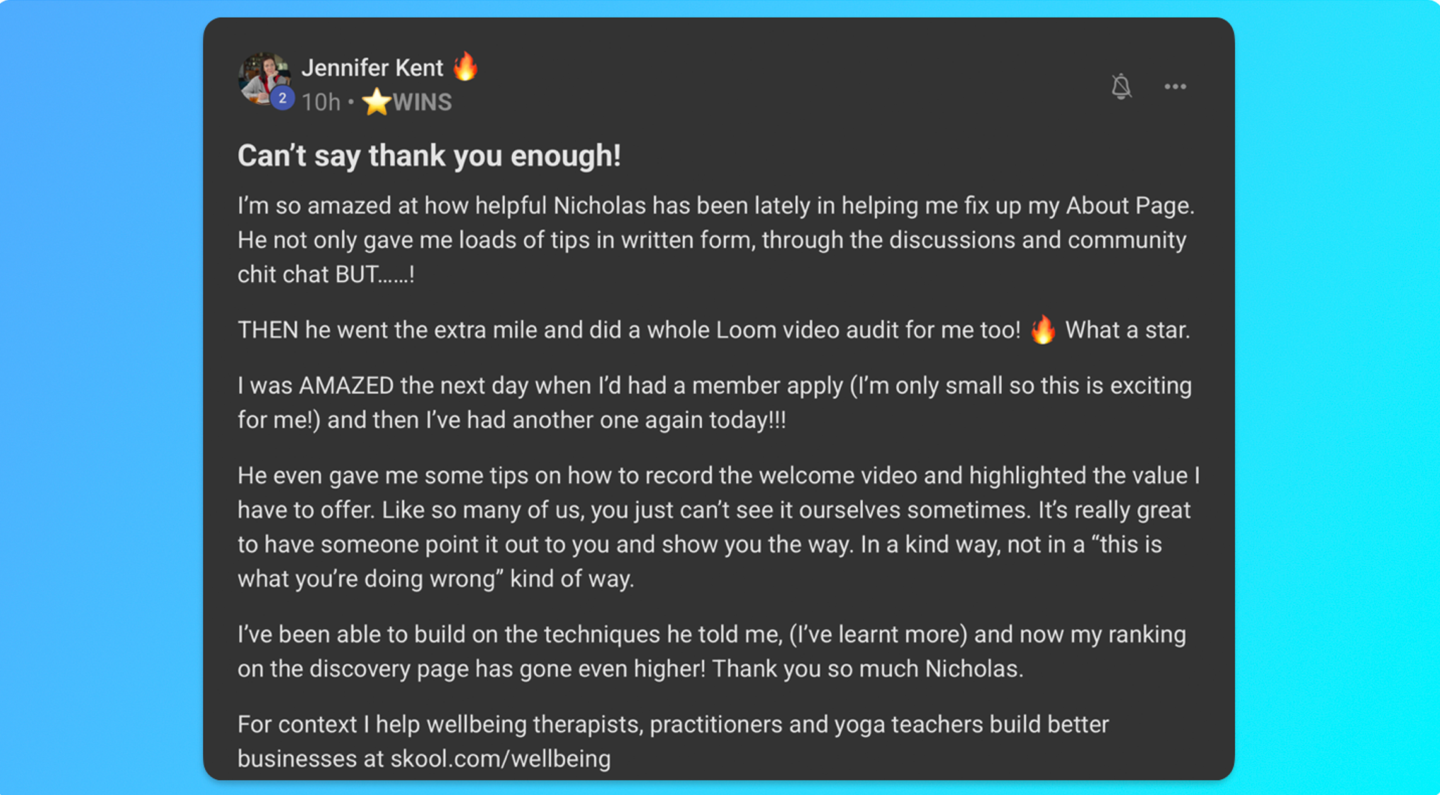Click the "THEN he went the extra mile" line
The height and width of the screenshot is (795, 1440).
point(628,330)
